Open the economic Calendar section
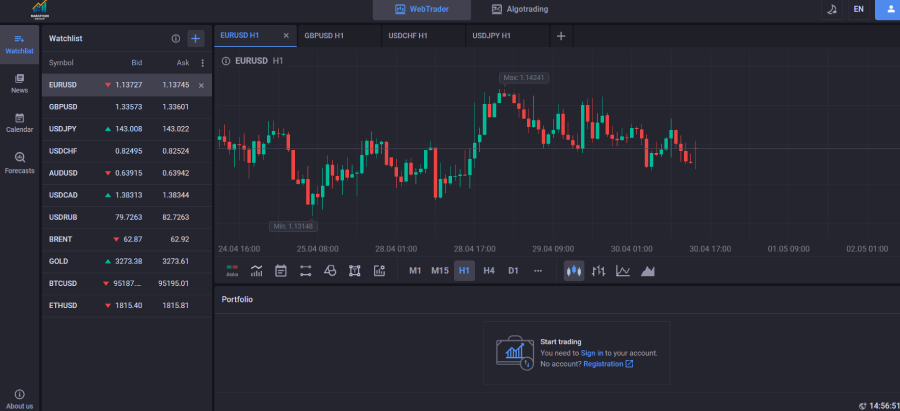 [x=20, y=123]
